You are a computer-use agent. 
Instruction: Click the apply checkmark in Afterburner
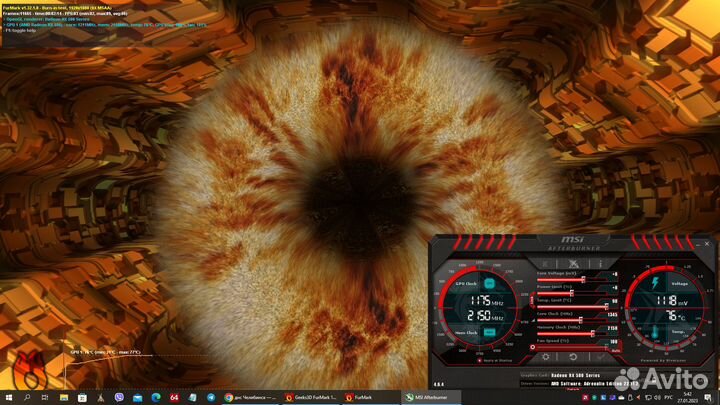pos(601,357)
